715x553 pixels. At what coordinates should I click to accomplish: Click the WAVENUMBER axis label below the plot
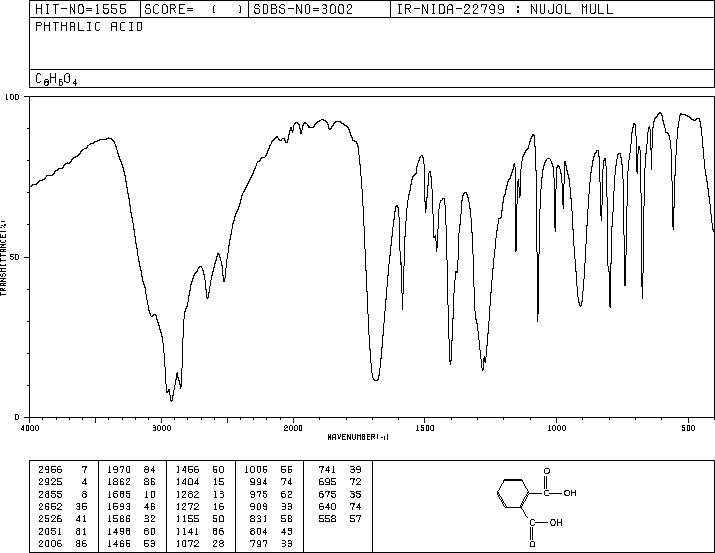coord(358,437)
